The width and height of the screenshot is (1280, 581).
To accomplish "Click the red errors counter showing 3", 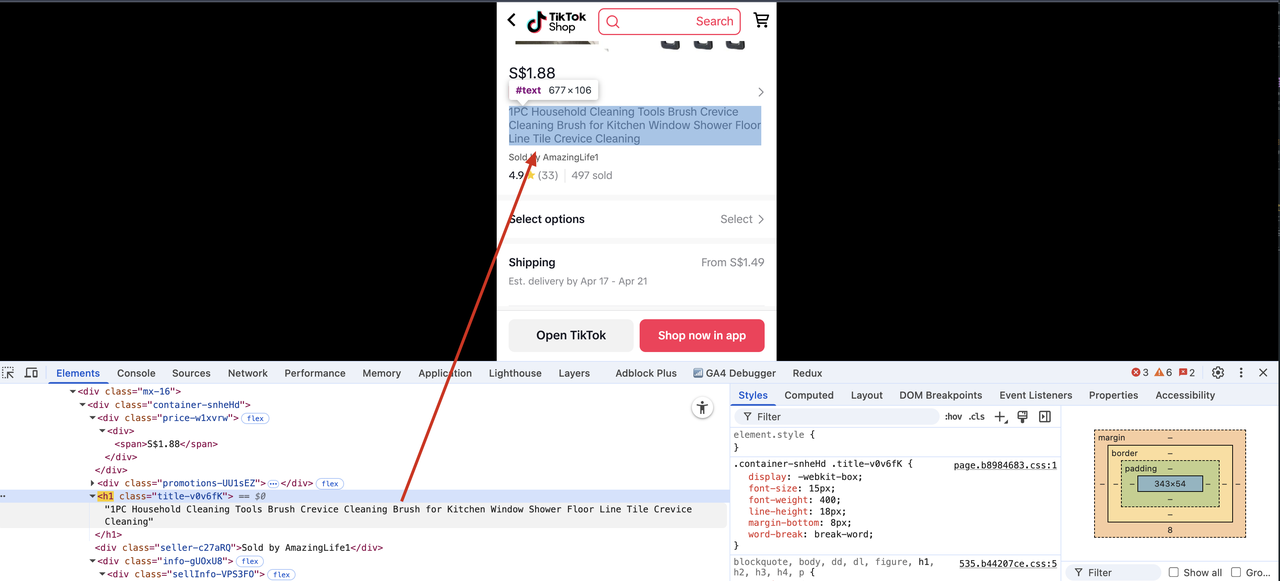I will coord(1140,373).
